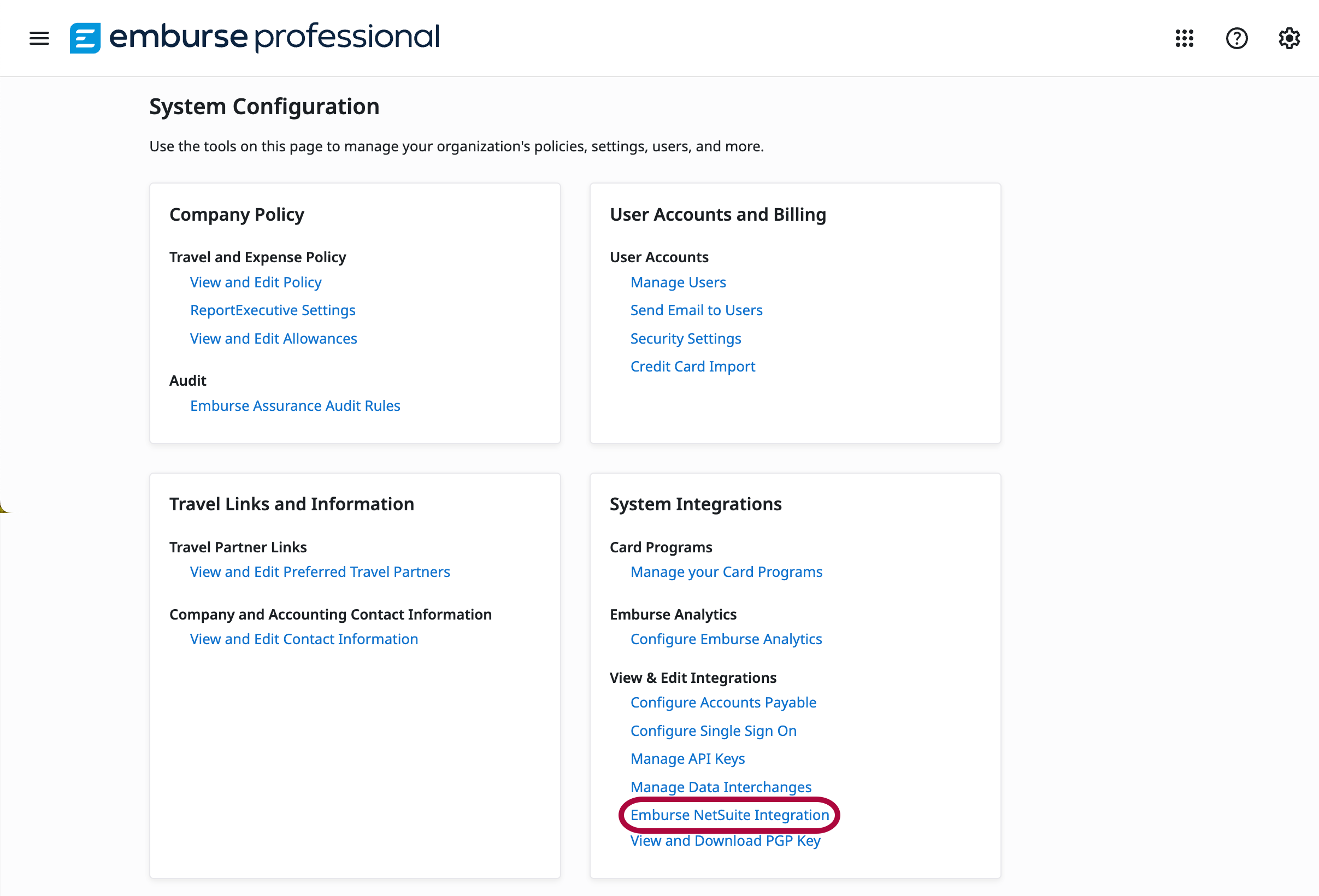The height and width of the screenshot is (896, 1319).
Task: Click the Audit subheading
Action: pyautogui.click(x=187, y=380)
